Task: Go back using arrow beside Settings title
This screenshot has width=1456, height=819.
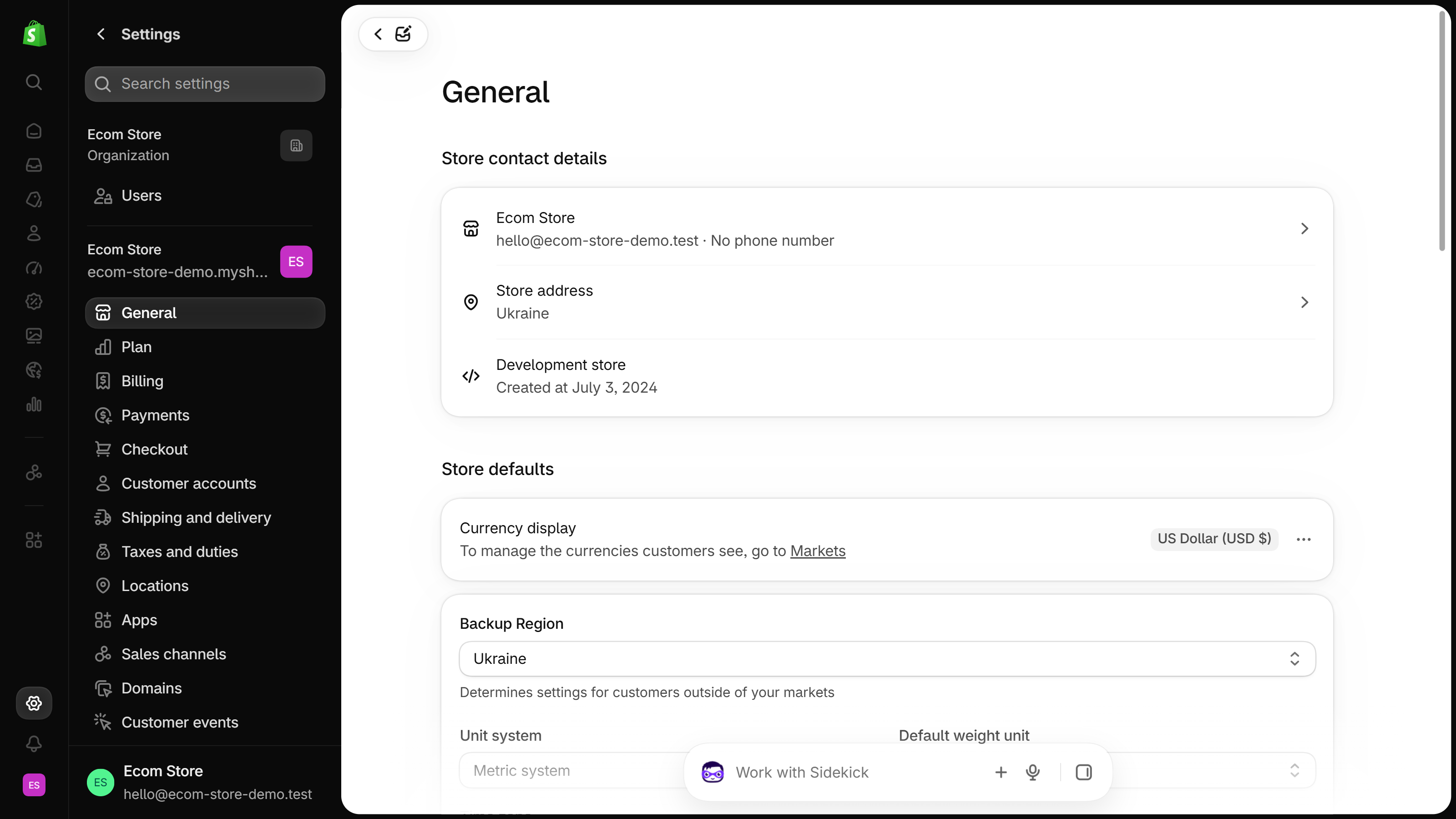Action: pos(101,35)
